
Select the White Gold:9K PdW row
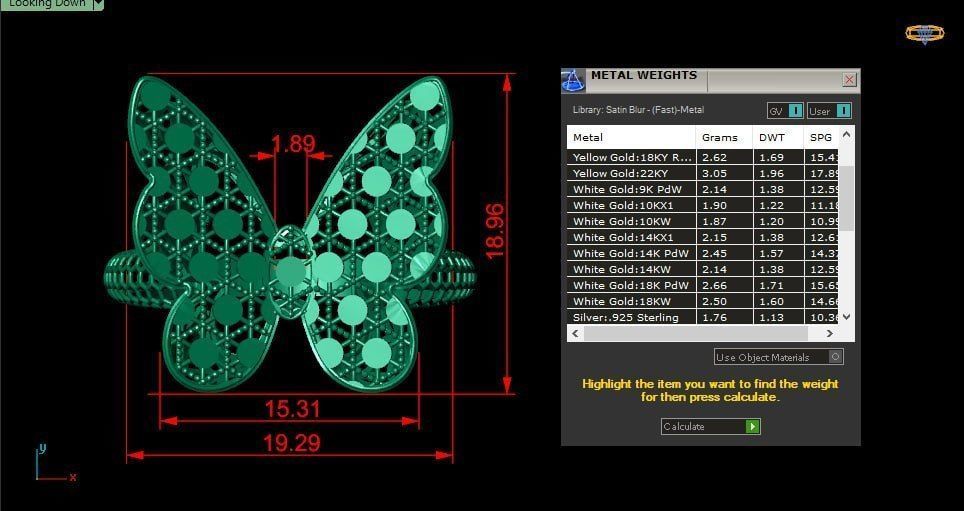click(x=703, y=189)
